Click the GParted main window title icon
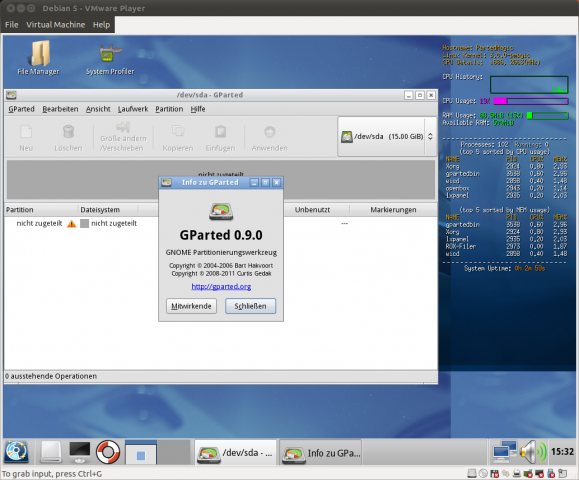This screenshot has height=480, width=579. coord(11,95)
